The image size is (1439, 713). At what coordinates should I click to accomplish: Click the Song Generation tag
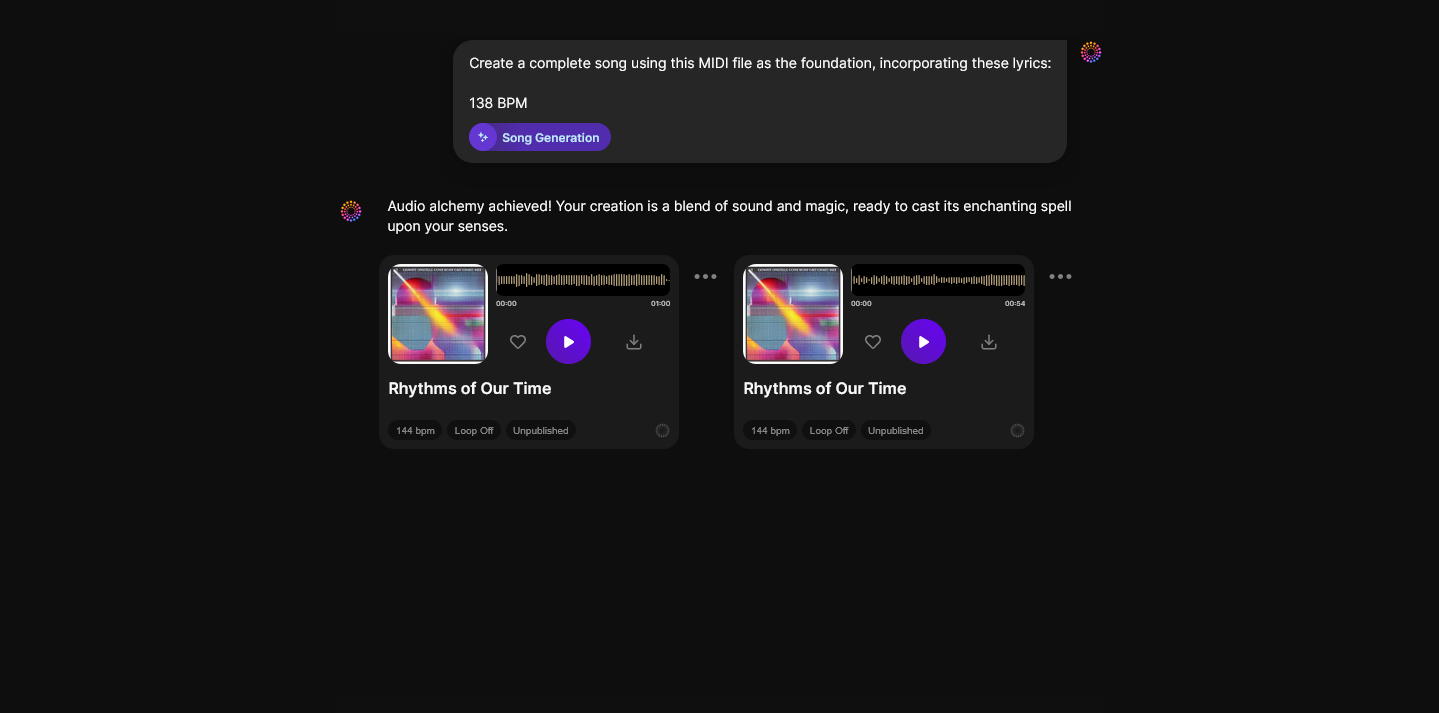pyautogui.click(x=540, y=137)
